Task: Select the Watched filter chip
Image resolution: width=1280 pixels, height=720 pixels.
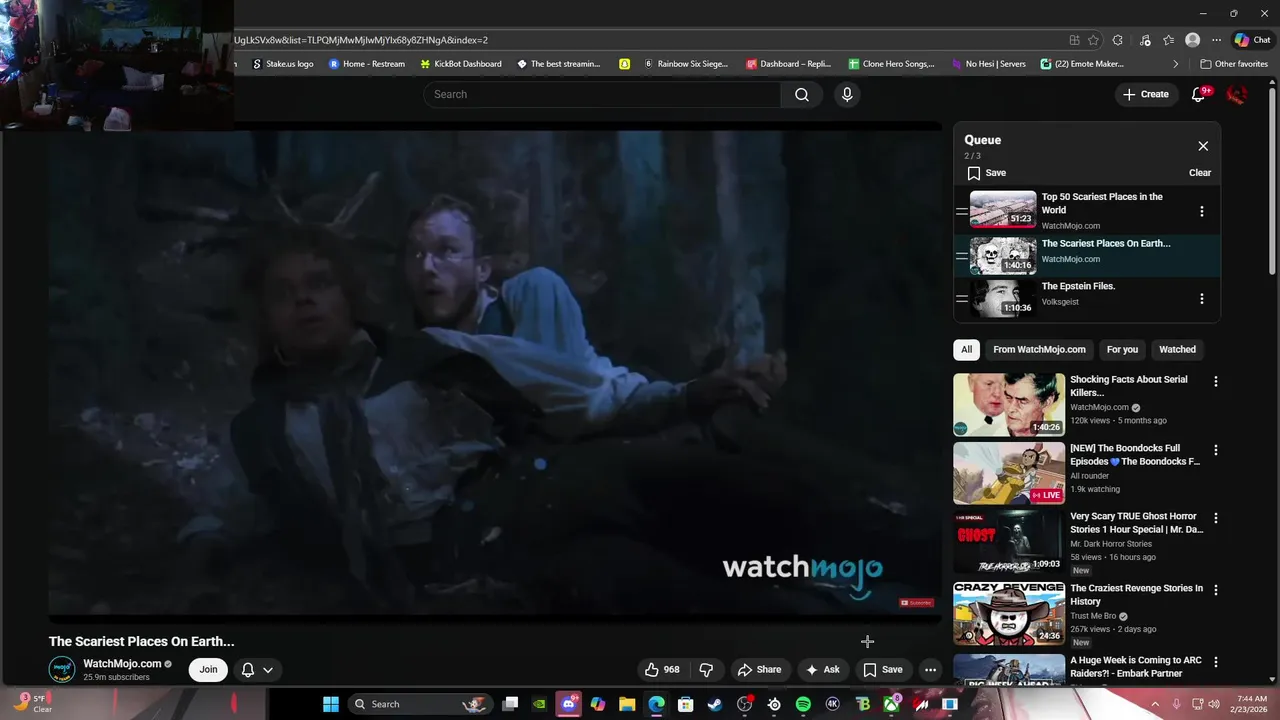Action: 1177,350
